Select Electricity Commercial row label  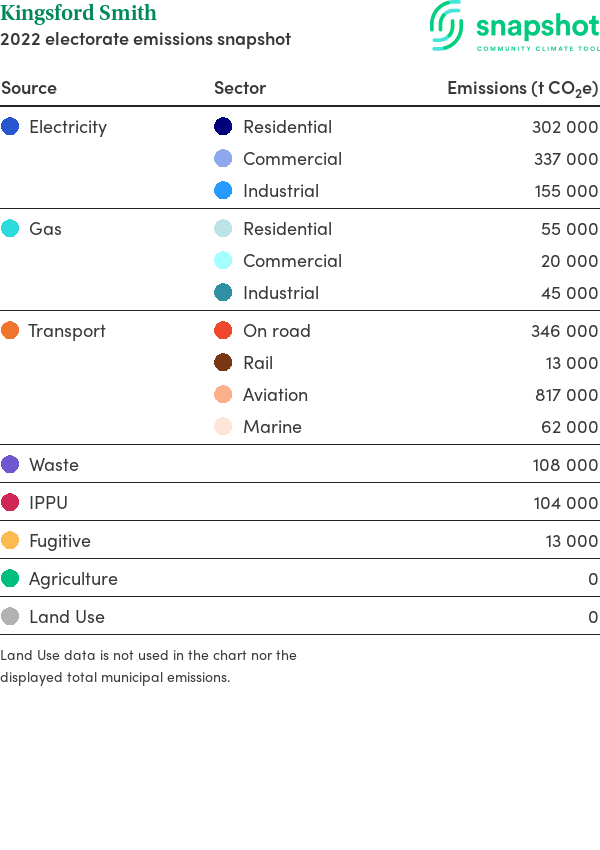[293, 159]
